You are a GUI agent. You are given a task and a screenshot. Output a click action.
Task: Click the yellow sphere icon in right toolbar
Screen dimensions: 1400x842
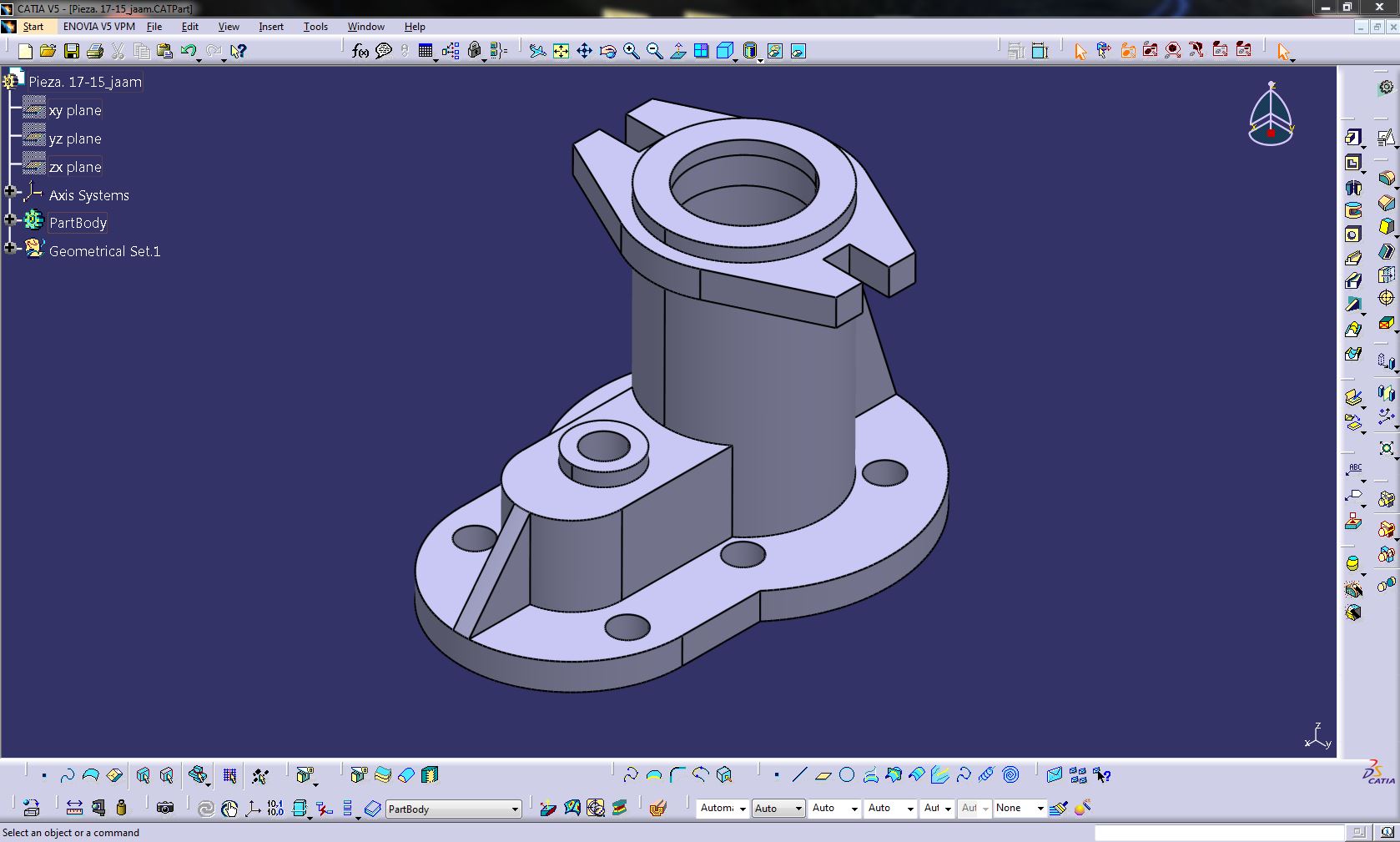1352,563
